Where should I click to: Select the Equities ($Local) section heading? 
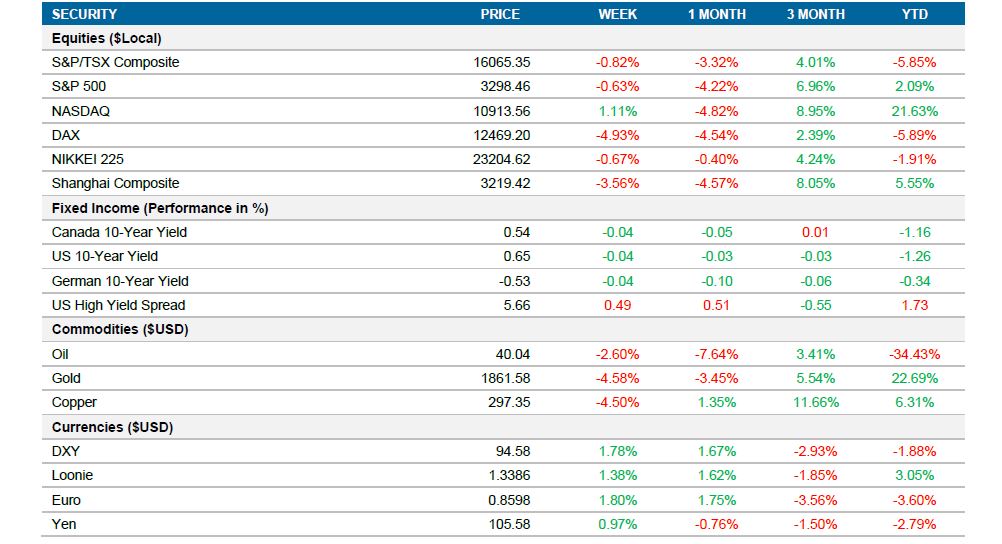click(x=107, y=38)
